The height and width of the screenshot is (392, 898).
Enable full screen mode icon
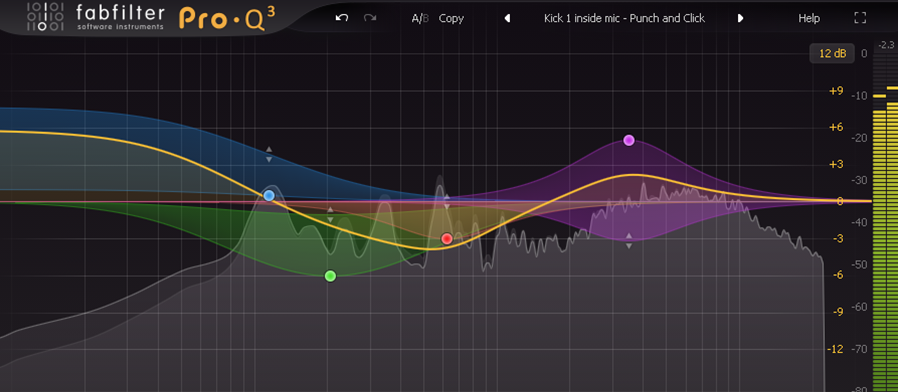[x=860, y=18]
